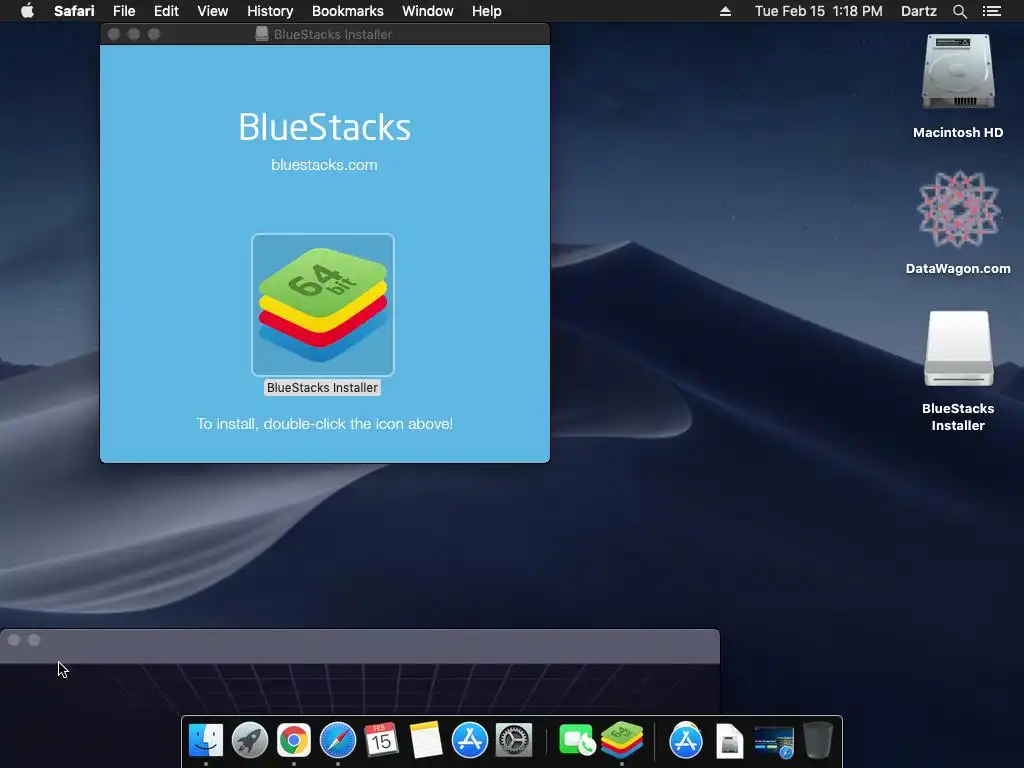Open the Safari application menu
The image size is (1024, 768).
tap(74, 11)
